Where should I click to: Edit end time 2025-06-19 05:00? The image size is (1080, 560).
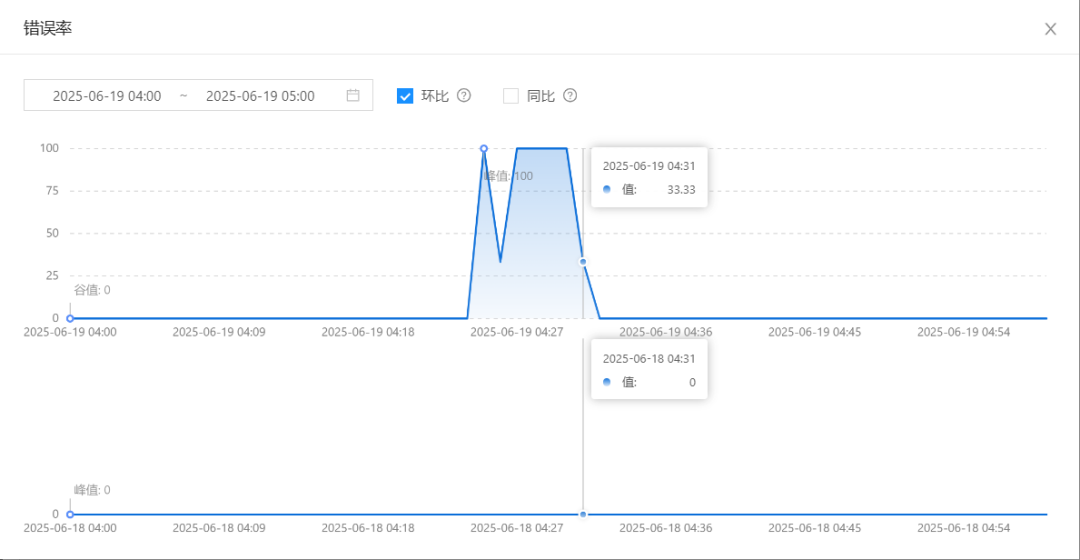(260, 96)
